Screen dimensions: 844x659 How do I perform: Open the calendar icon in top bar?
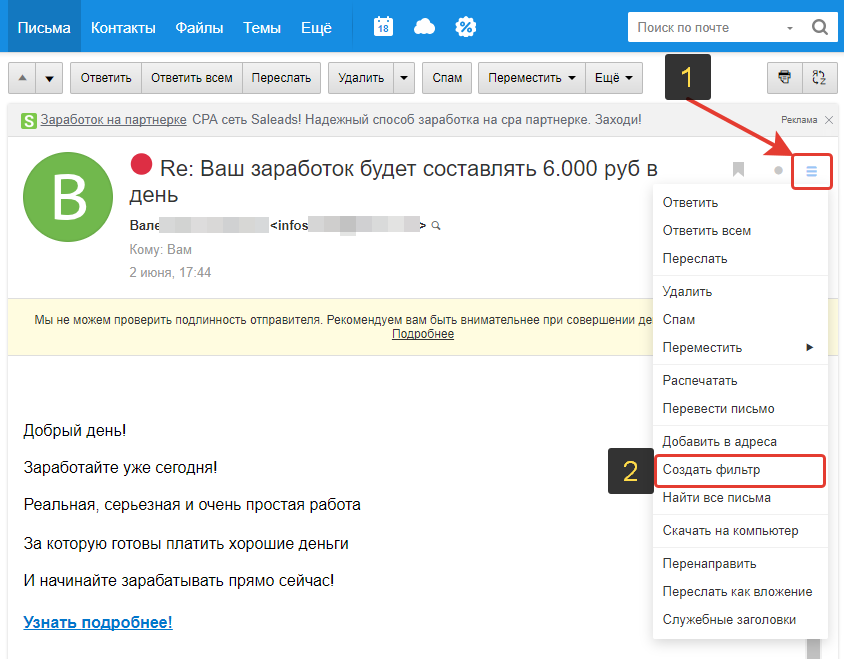click(383, 27)
